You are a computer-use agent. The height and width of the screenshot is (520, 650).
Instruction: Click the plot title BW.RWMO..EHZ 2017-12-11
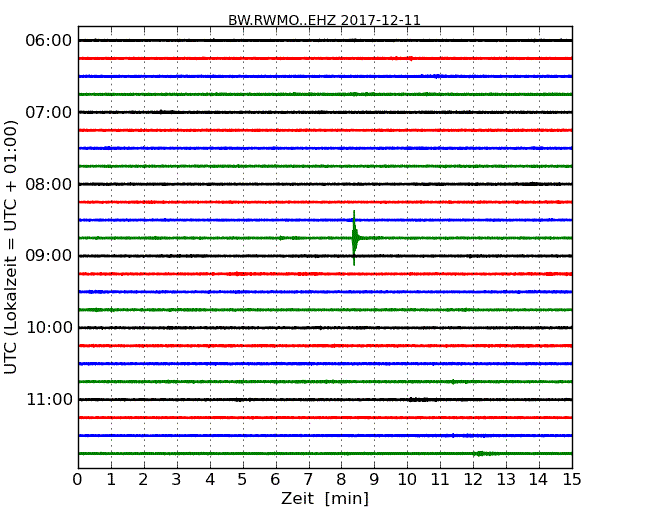click(325, 20)
